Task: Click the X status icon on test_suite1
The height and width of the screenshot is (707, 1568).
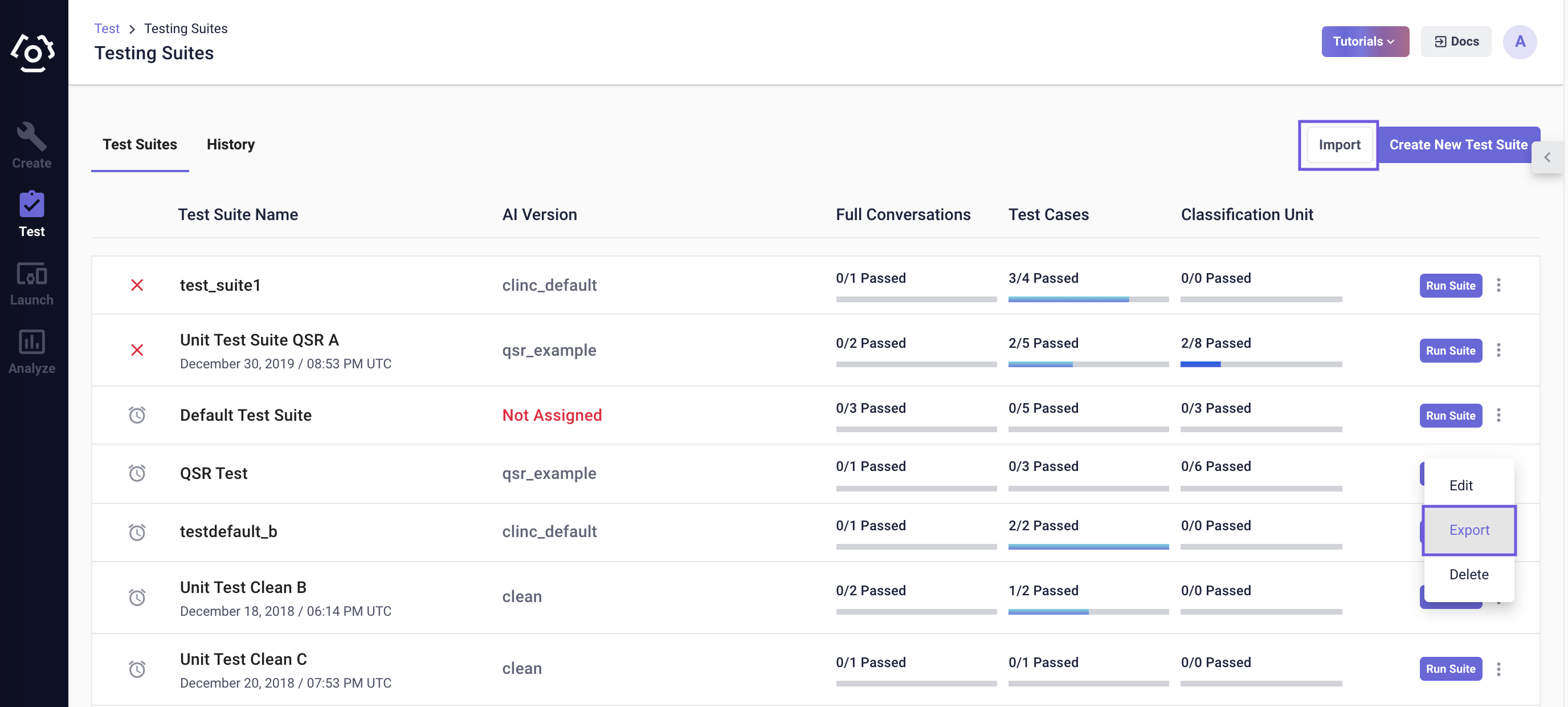Action: pyautogui.click(x=137, y=284)
